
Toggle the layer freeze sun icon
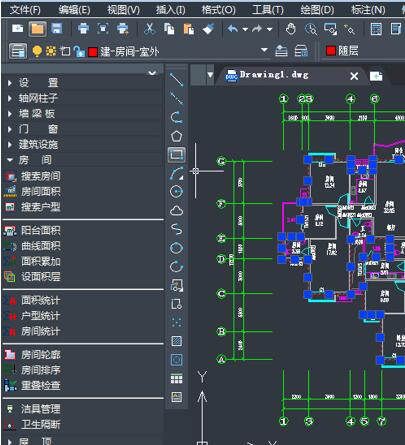click(51, 51)
